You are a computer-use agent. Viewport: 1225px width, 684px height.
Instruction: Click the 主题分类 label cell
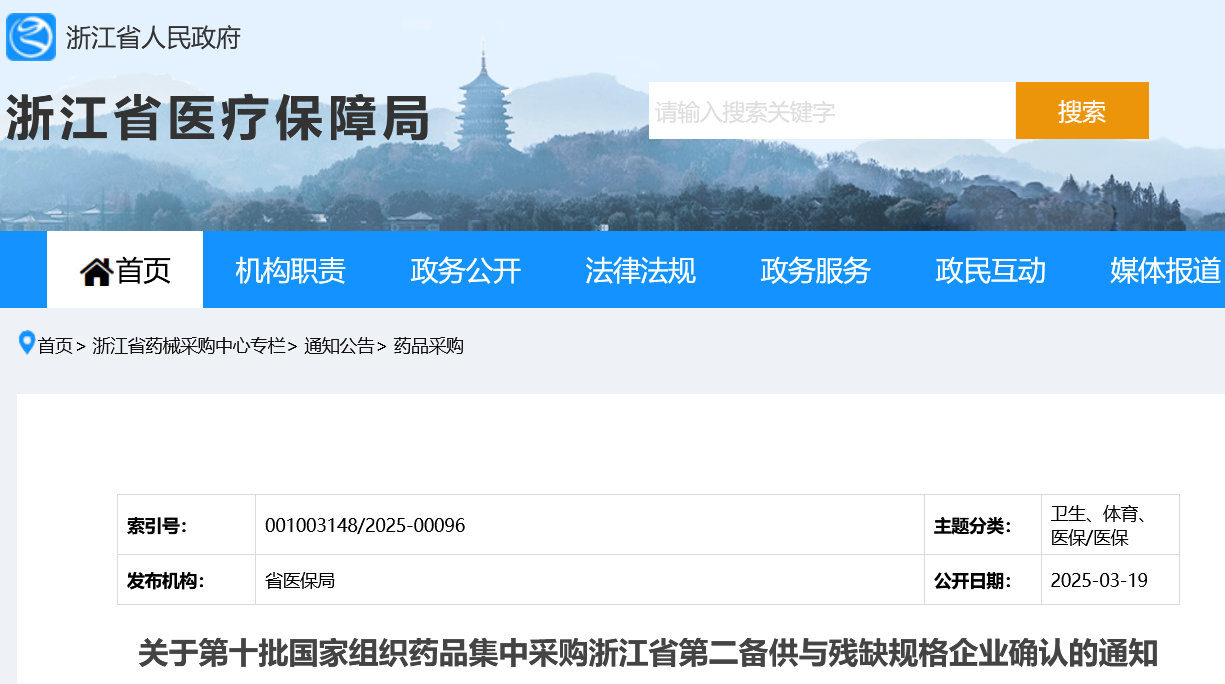click(x=983, y=525)
